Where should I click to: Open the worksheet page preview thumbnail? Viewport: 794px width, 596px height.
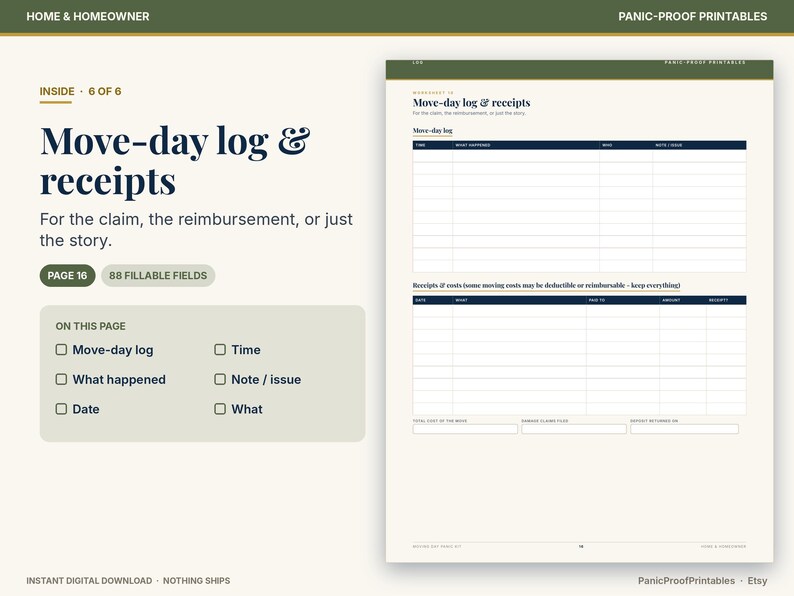(x=579, y=311)
